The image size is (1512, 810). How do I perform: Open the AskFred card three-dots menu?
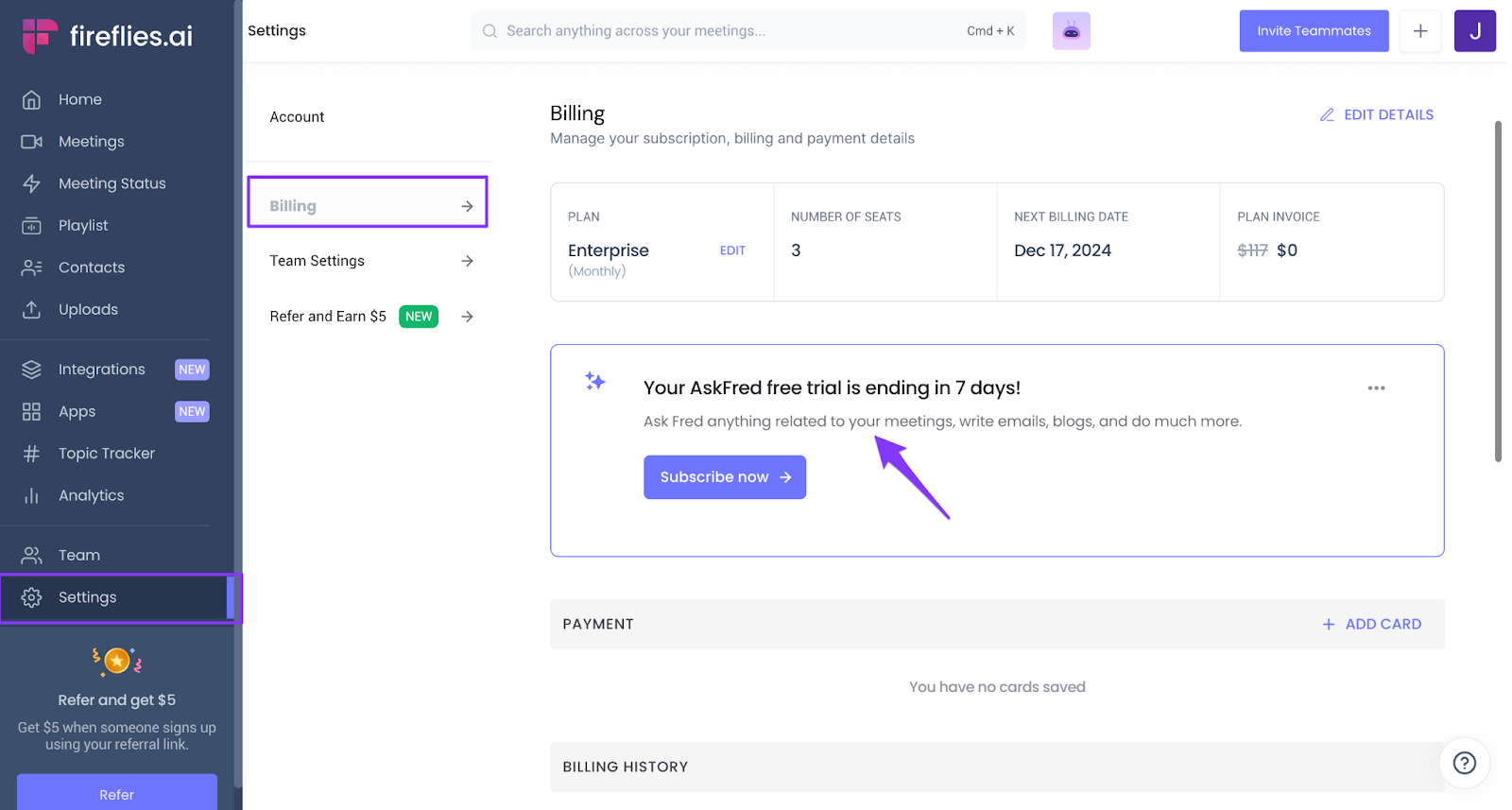tap(1376, 388)
